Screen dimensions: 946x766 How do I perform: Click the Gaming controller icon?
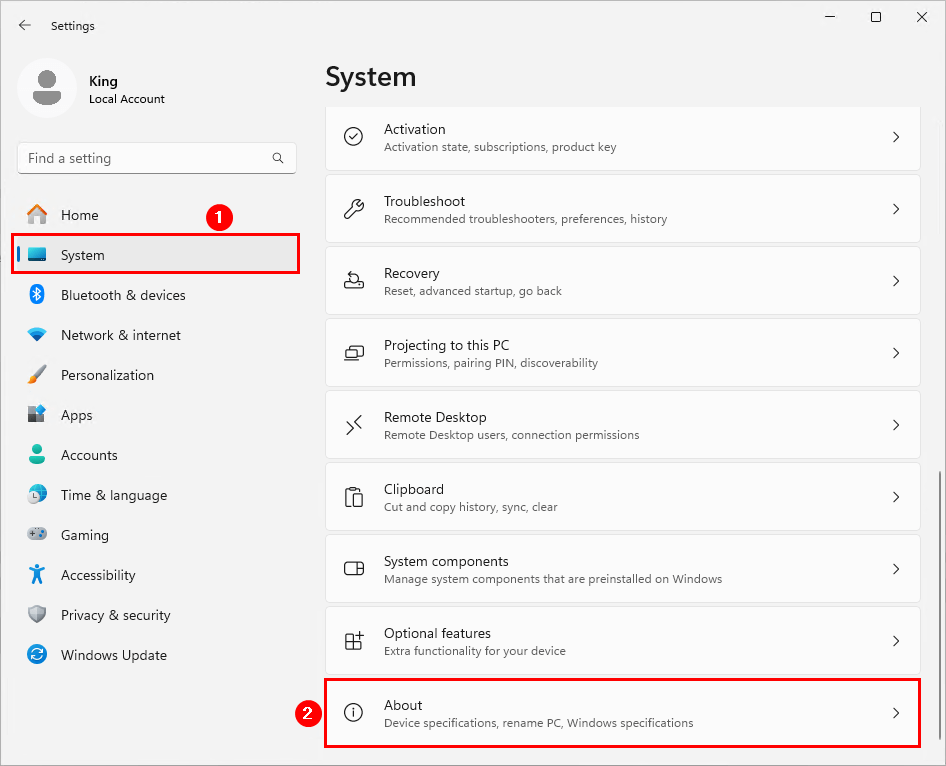[37, 535]
